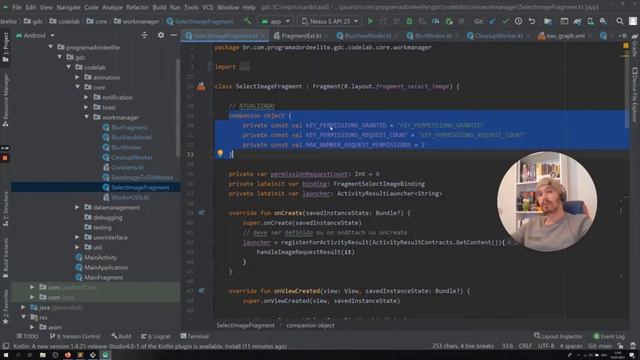Click the Make Project hammer icon
Viewport: 640px width, 360px height.
click(x=247, y=21)
